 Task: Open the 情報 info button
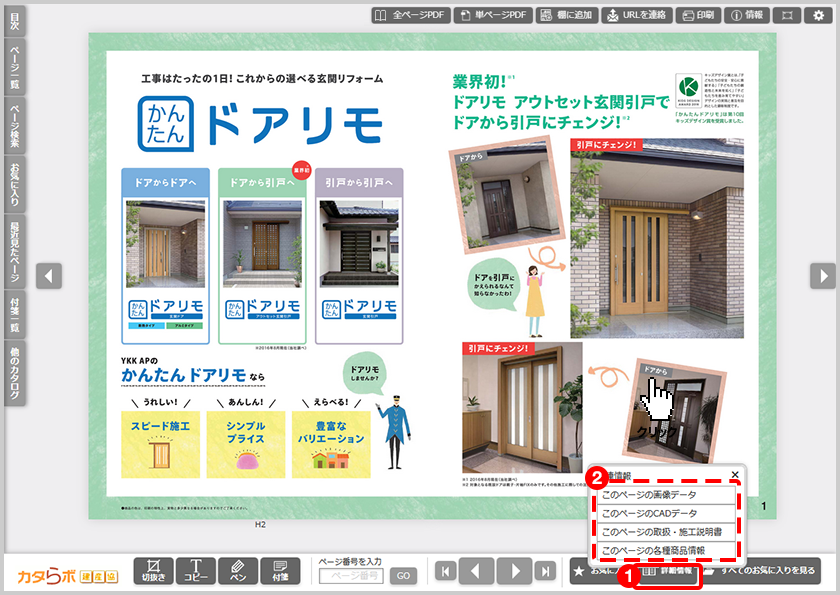[x=749, y=15]
